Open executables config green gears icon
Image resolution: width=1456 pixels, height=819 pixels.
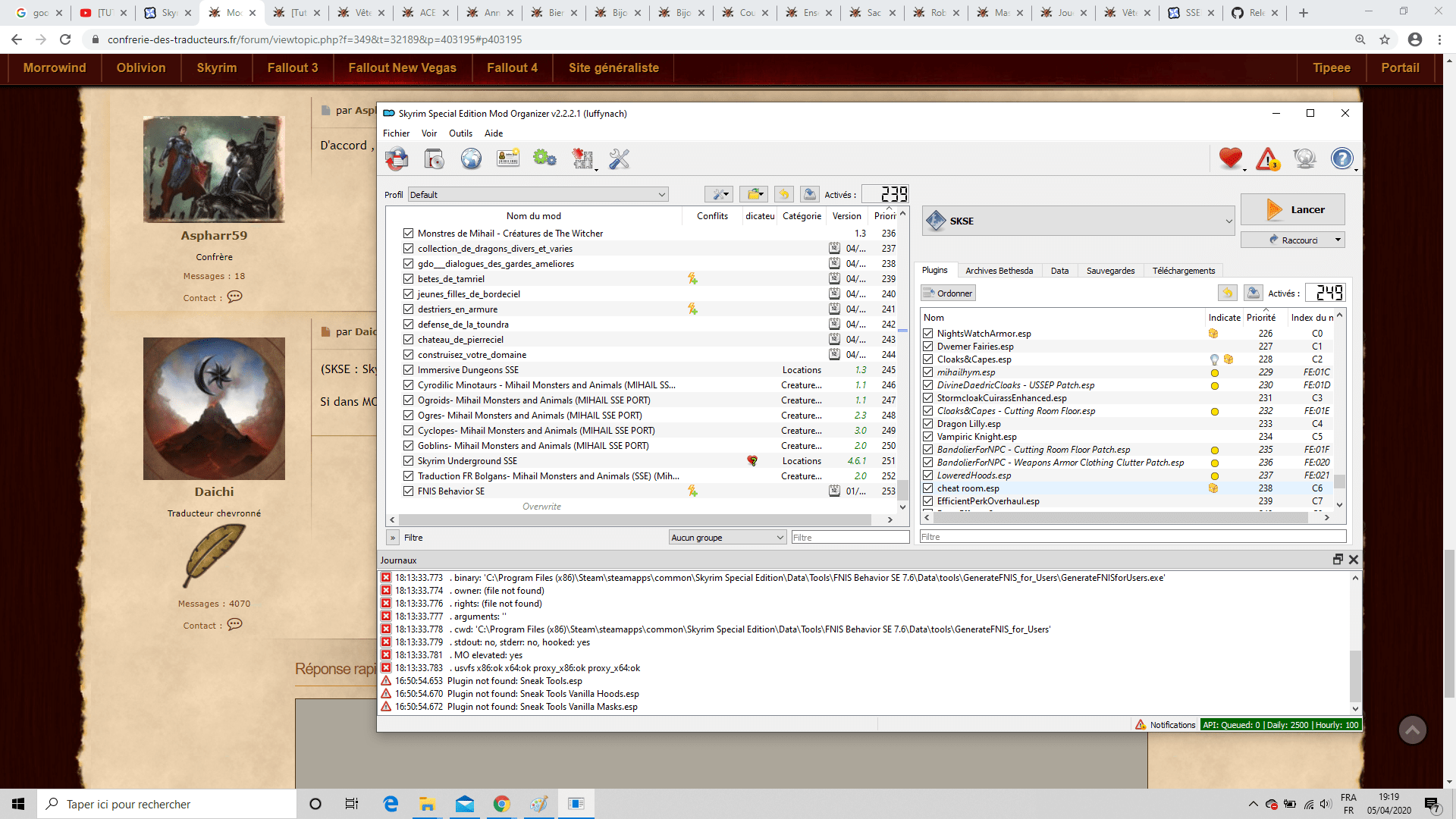[x=544, y=158]
